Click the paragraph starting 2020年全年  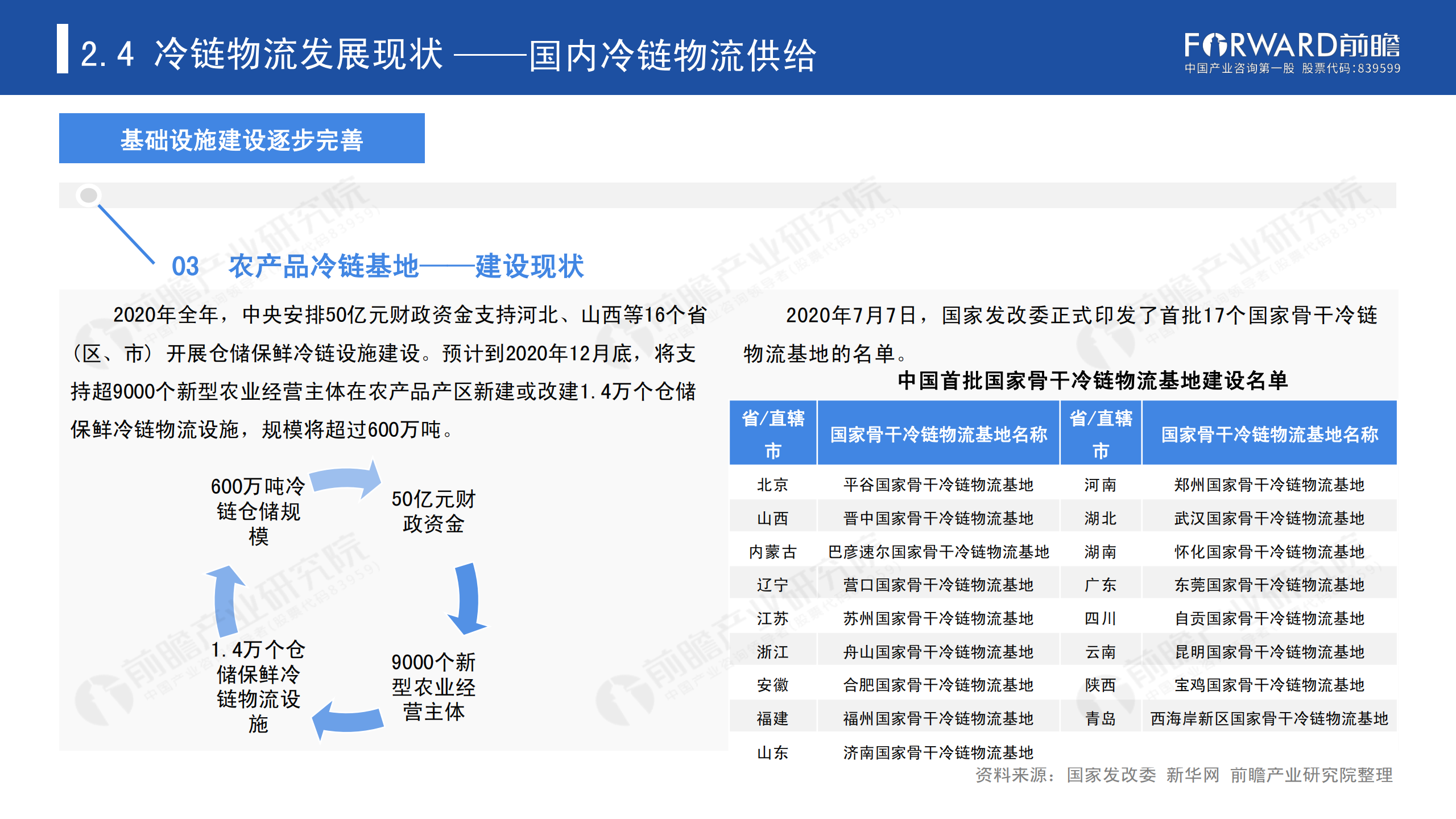[389, 372]
